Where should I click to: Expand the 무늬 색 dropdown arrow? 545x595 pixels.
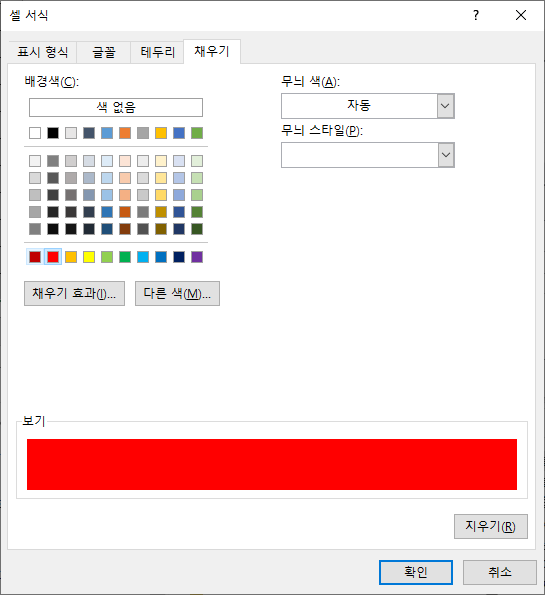click(446, 106)
